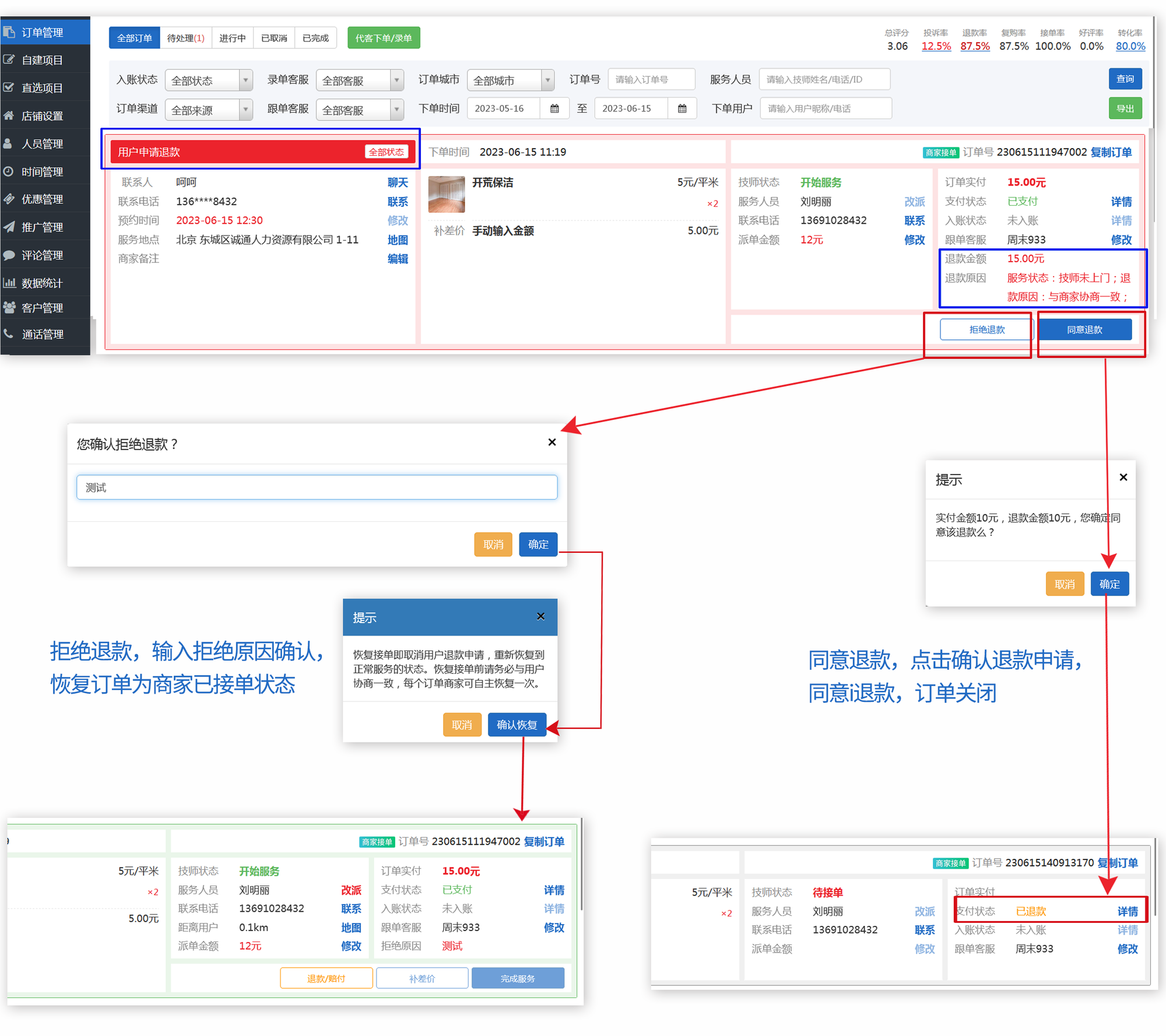Image resolution: width=1166 pixels, height=1036 pixels.
Task: Click the 推广管理 paper plane icon
Action: [x=9, y=227]
